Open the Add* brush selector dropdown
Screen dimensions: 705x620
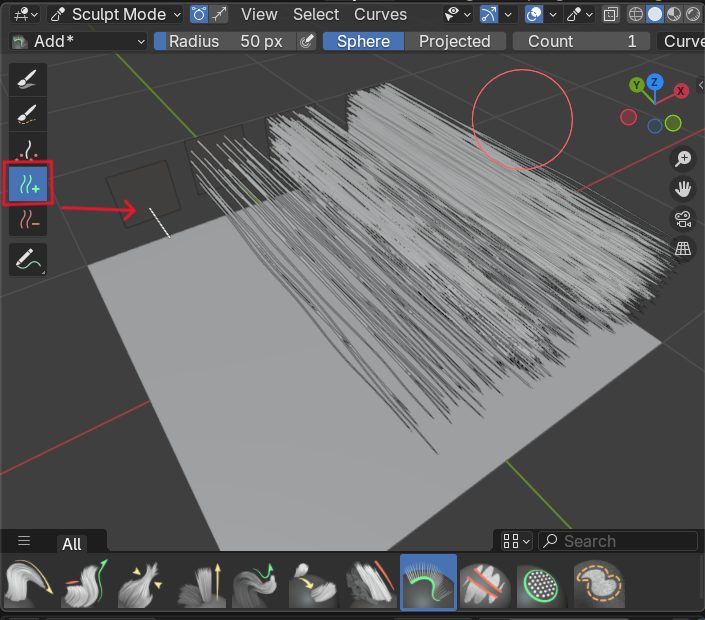(x=78, y=41)
